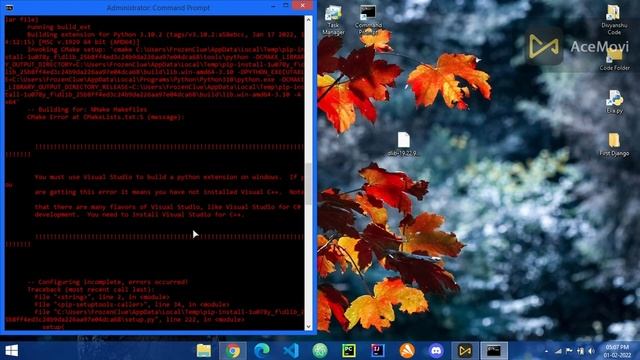Open the network signal tray icon
640x360 pixels.
(558, 351)
